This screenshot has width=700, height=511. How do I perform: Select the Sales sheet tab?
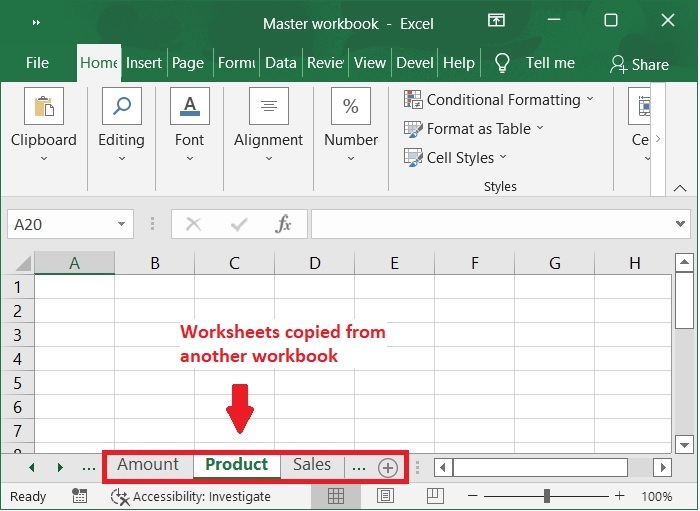click(312, 465)
